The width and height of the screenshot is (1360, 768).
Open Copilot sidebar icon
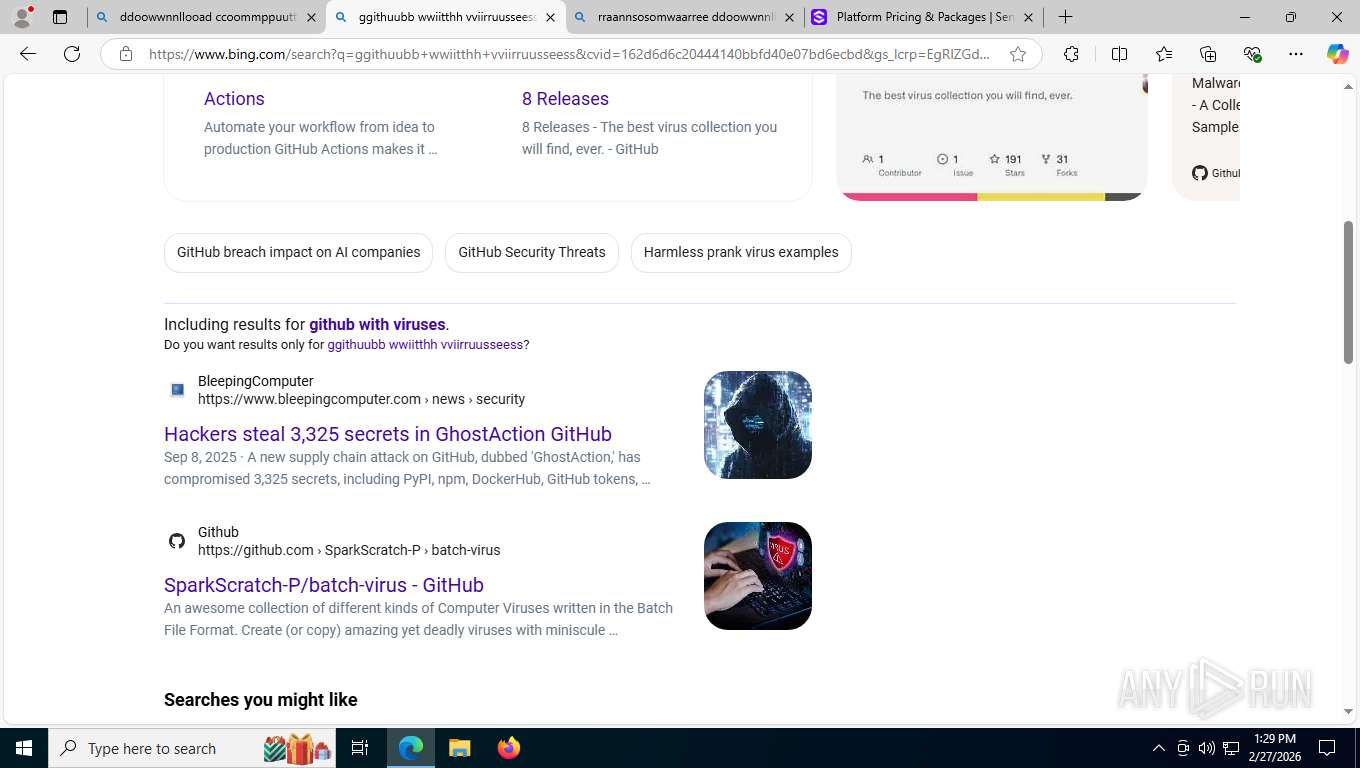coord(1338,54)
